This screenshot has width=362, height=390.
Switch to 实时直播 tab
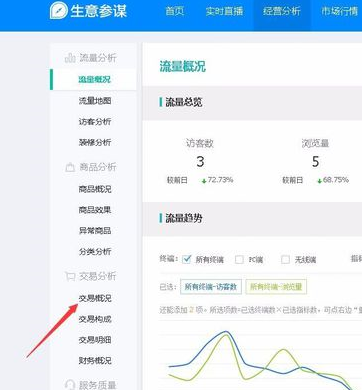[224, 11]
